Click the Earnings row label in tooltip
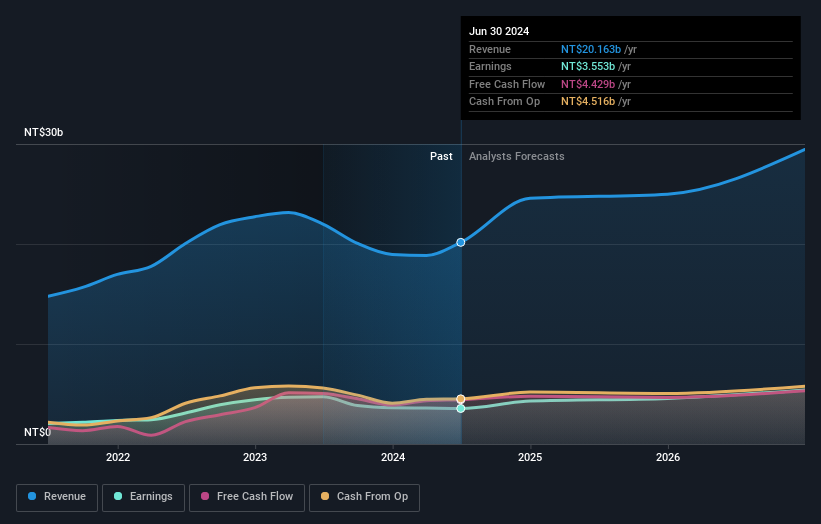Screen dimensions: 821x524 tap(490, 66)
